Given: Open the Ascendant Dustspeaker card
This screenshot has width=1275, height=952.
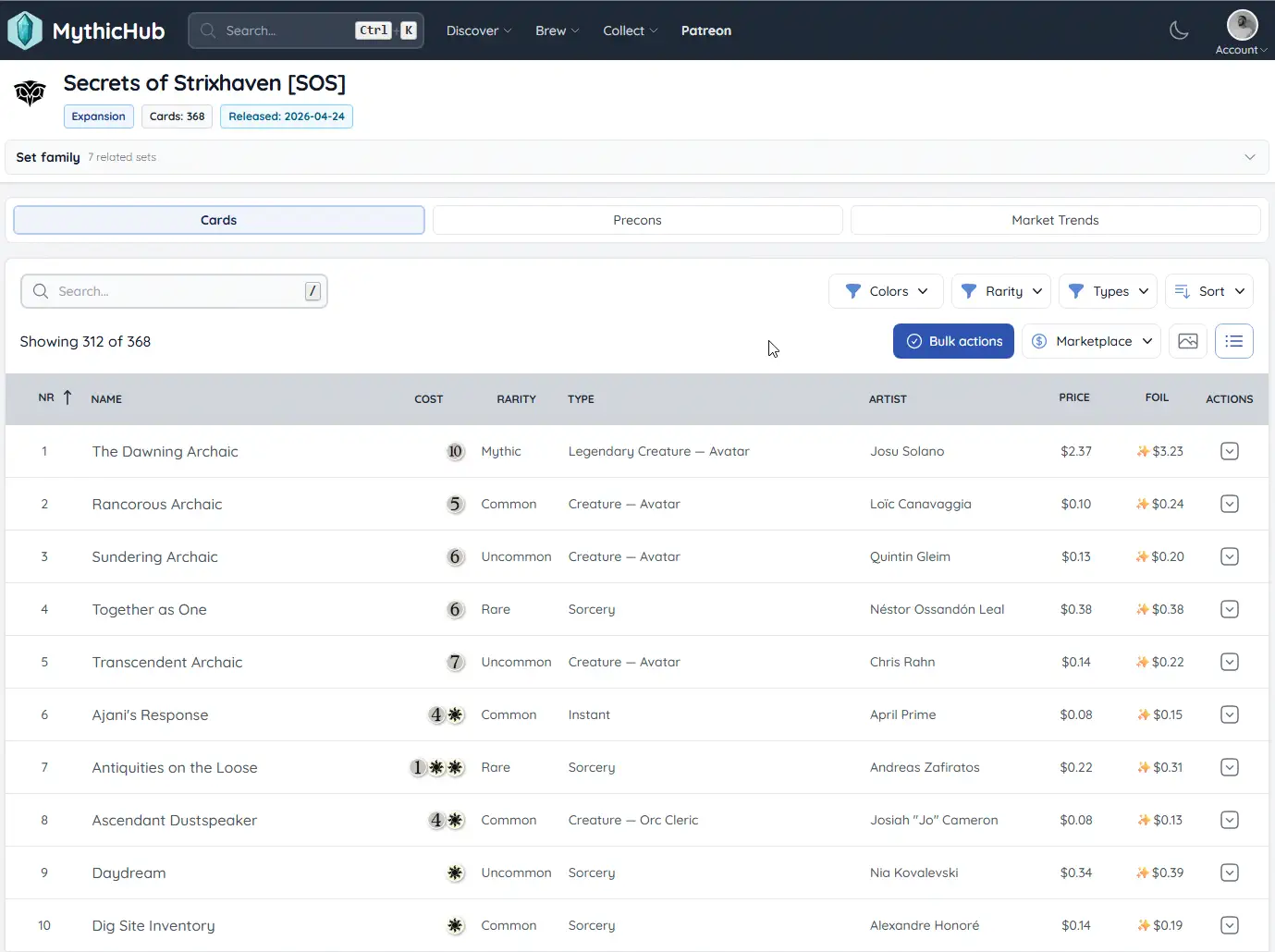Looking at the screenshot, I should (175, 820).
